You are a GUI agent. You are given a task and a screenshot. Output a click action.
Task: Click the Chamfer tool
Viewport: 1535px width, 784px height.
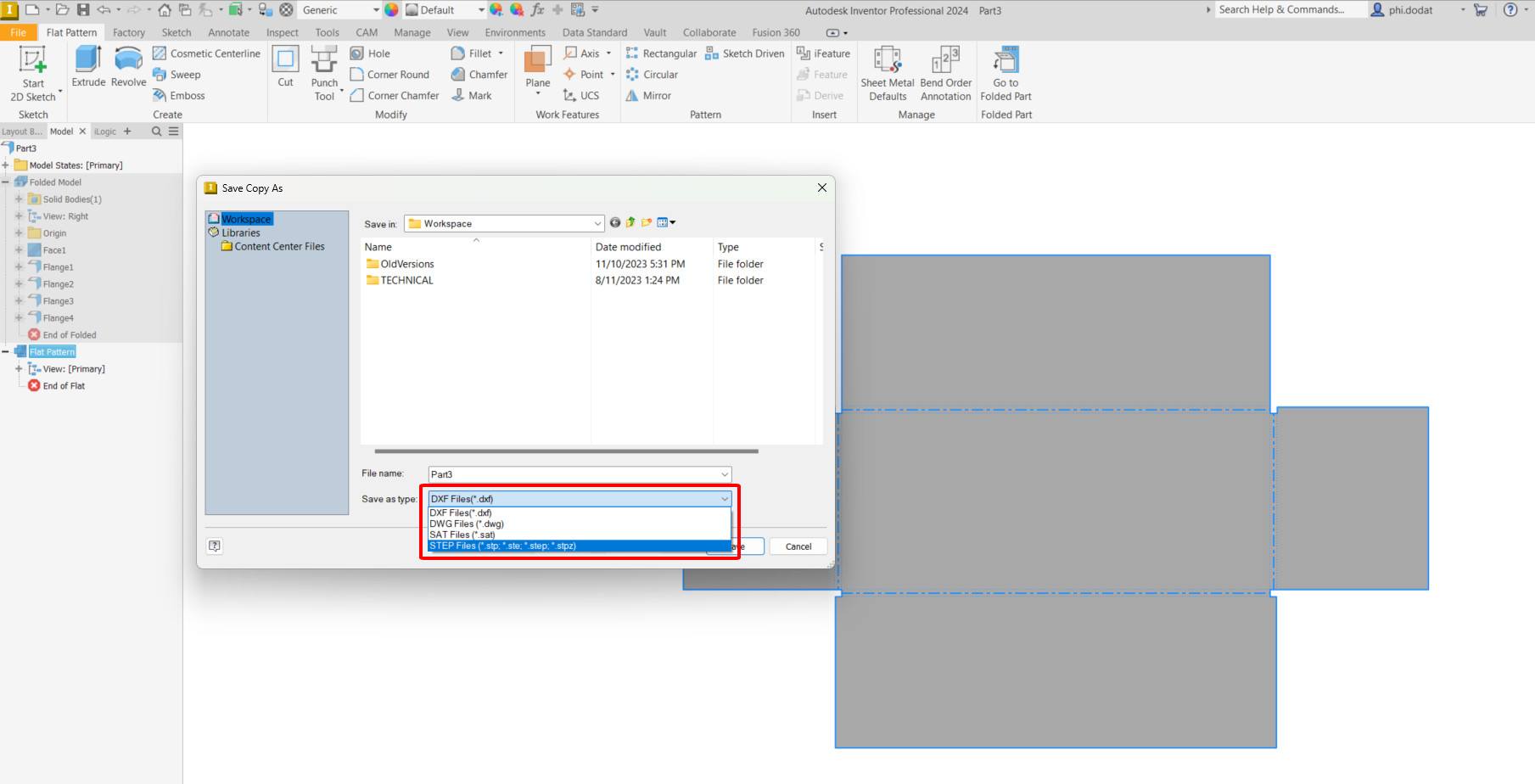pyautogui.click(x=479, y=75)
